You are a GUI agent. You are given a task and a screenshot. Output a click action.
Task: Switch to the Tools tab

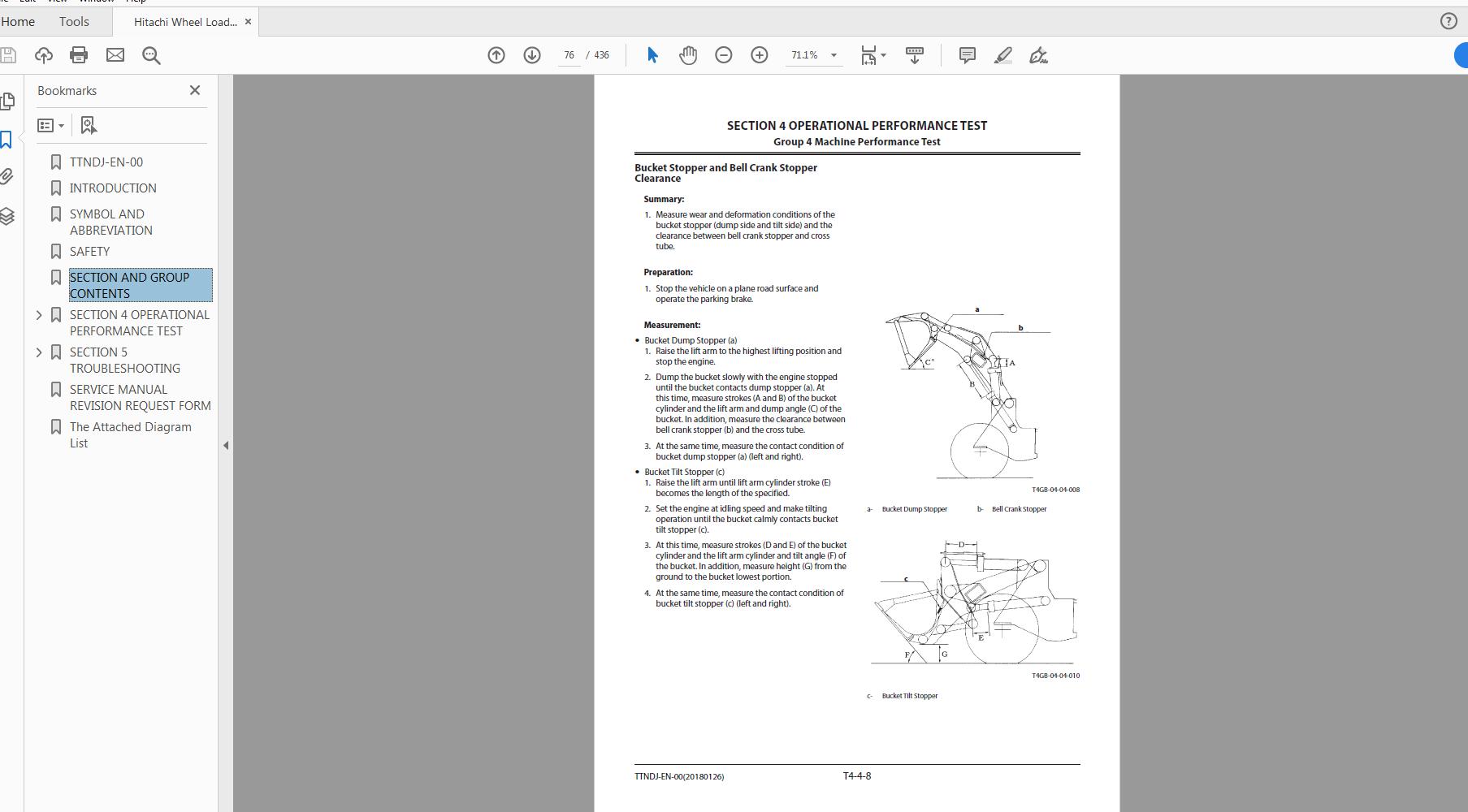point(74,21)
